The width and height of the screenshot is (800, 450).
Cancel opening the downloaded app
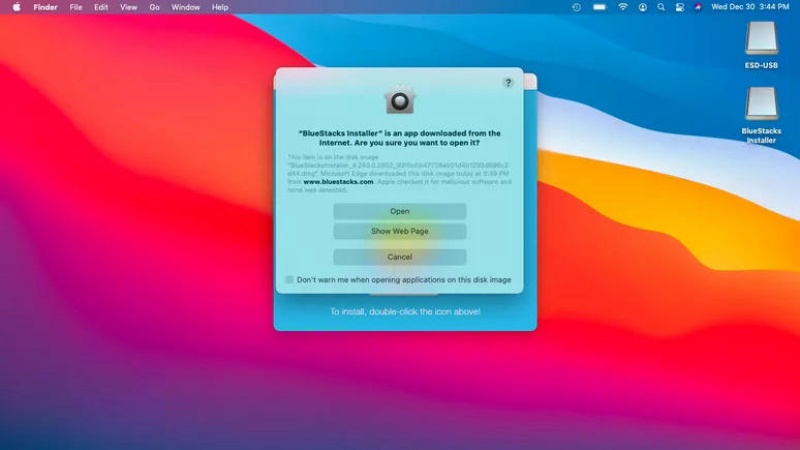[399, 257]
